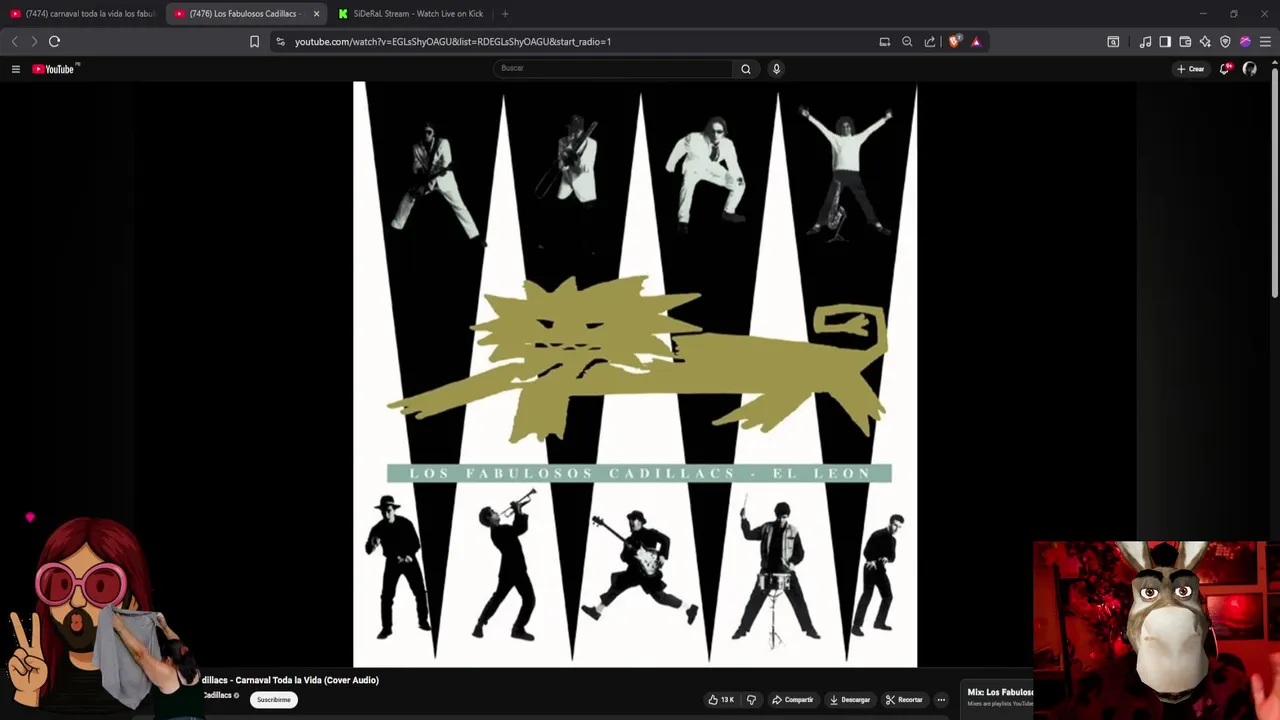The height and width of the screenshot is (720, 1280).
Task: Toggle the browser sidebar panel
Action: pyautogui.click(x=1165, y=41)
